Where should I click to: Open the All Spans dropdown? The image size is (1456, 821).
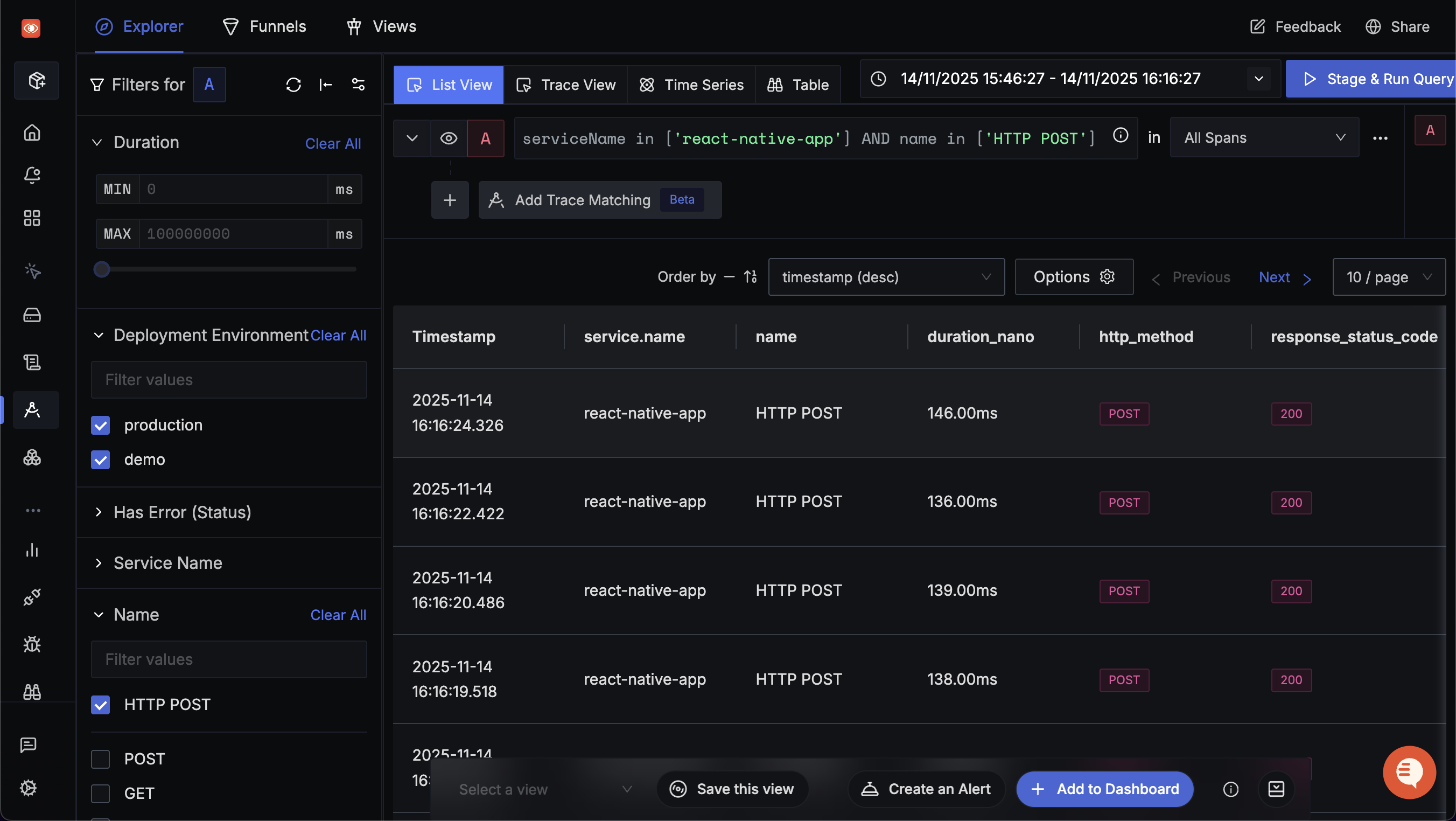pyautogui.click(x=1264, y=138)
